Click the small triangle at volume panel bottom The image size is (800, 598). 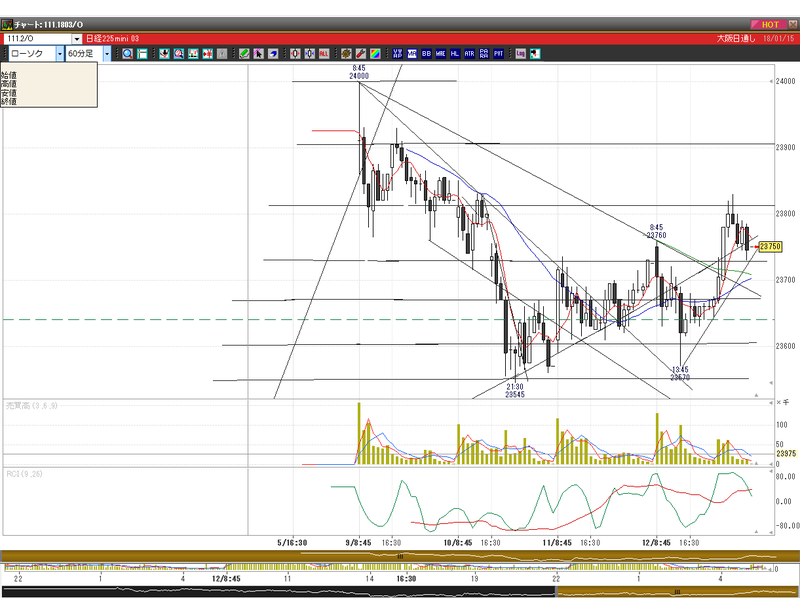tap(756, 463)
